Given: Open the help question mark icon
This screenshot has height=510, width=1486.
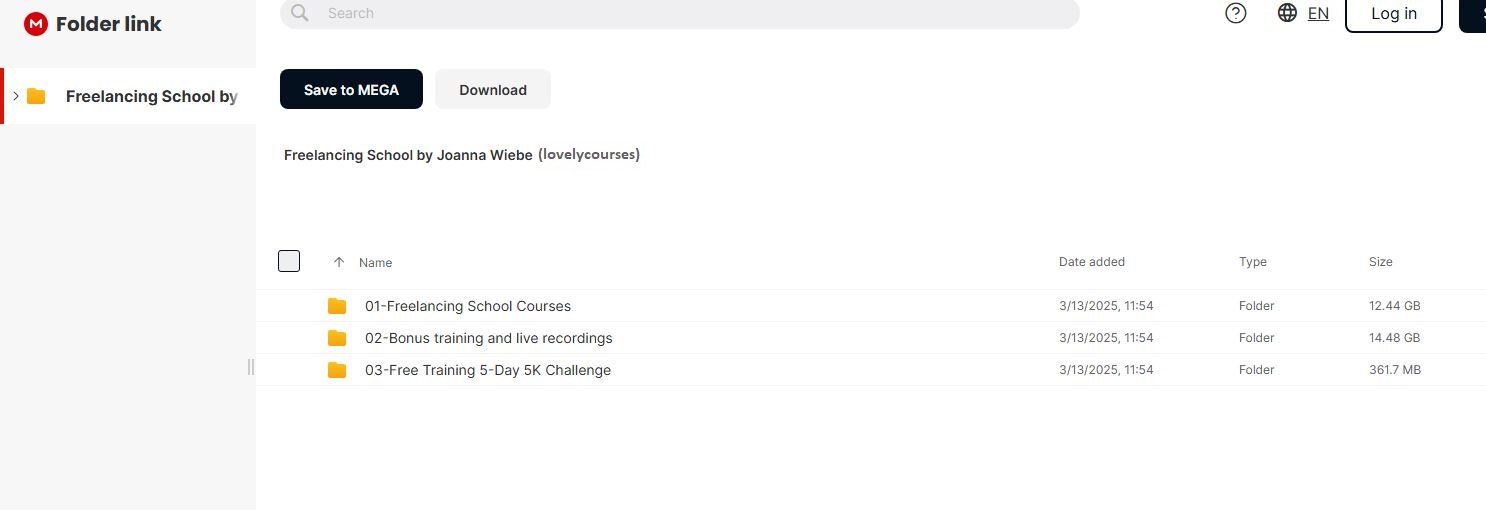Looking at the screenshot, I should 1236,13.
